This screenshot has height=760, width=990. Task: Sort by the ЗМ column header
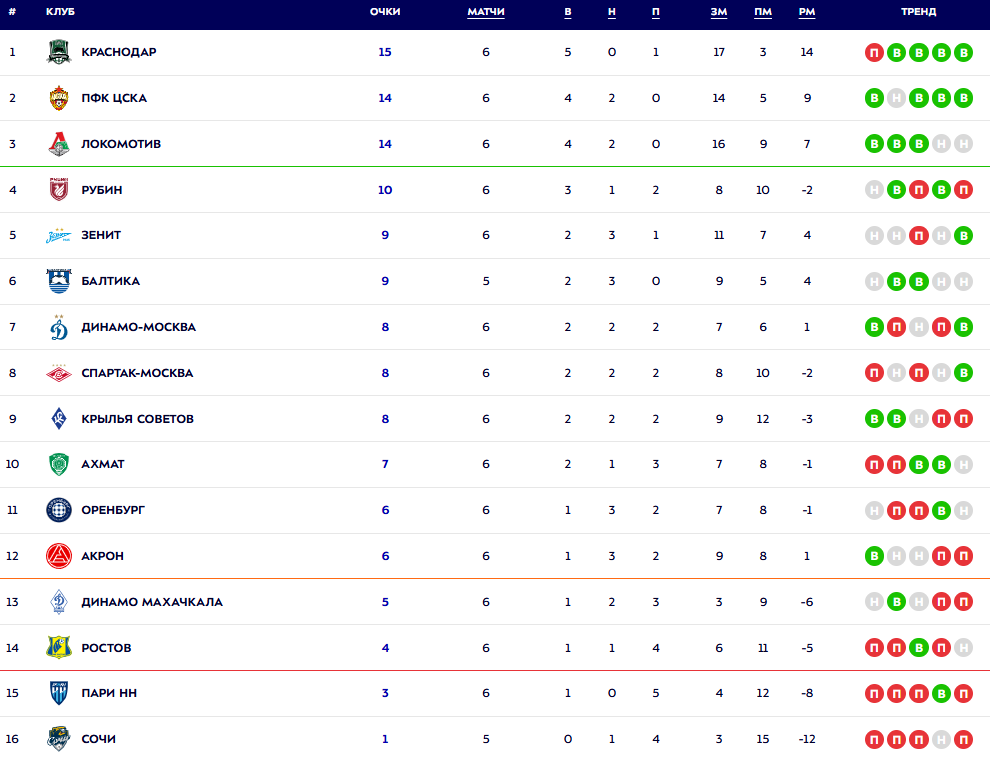click(719, 12)
